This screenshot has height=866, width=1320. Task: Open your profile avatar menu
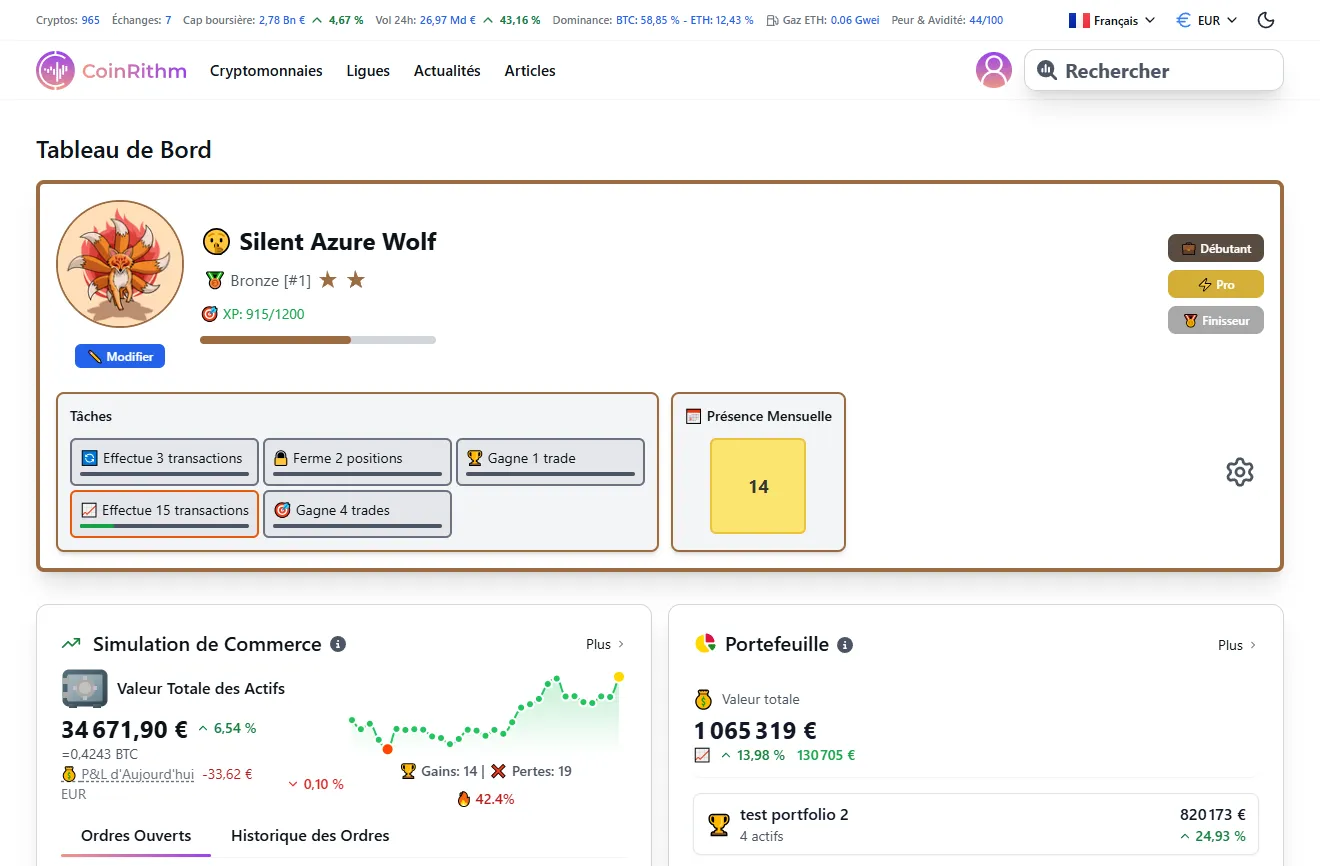[x=993, y=70]
